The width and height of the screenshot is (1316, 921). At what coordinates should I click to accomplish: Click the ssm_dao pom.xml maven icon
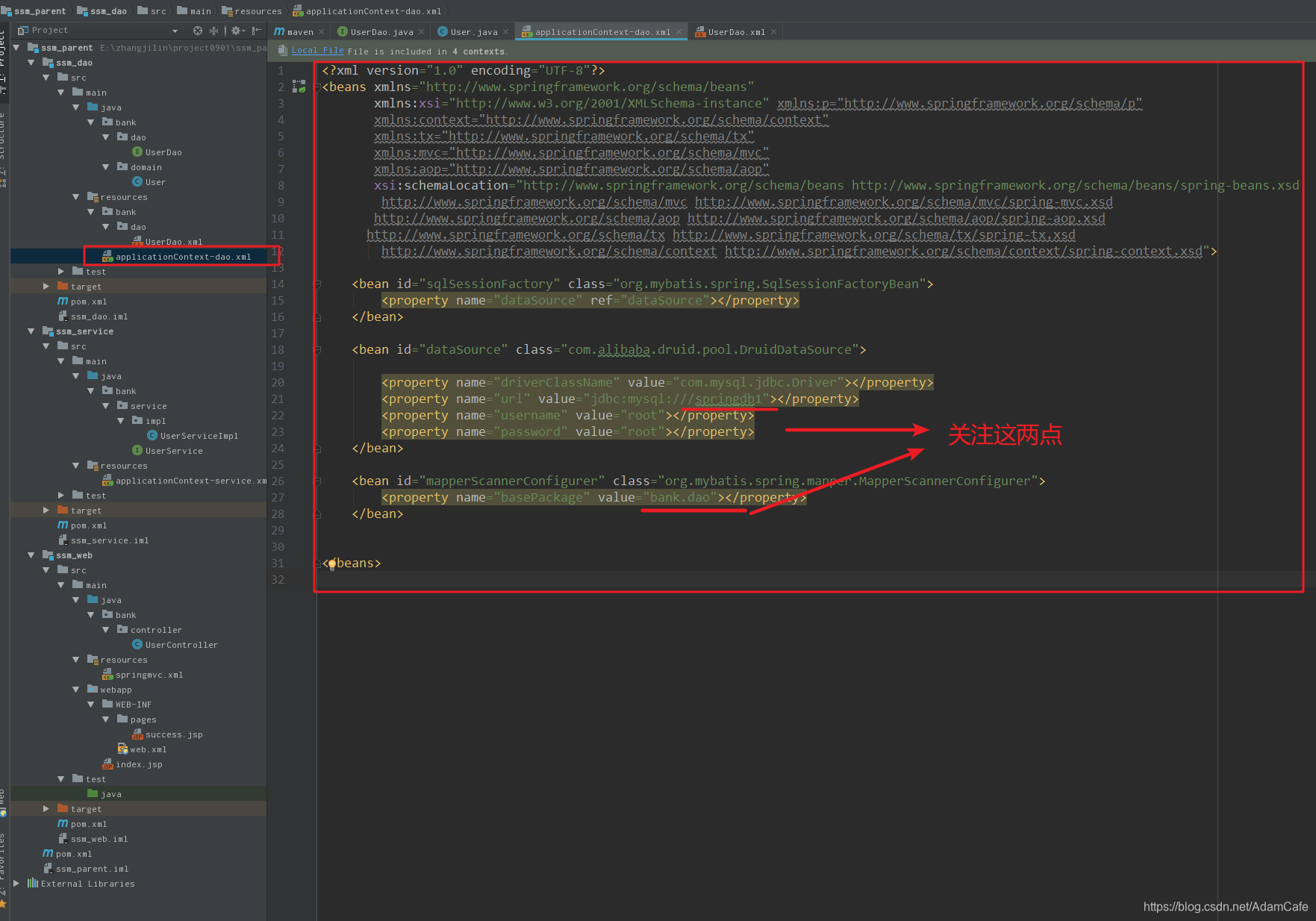tap(63, 302)
